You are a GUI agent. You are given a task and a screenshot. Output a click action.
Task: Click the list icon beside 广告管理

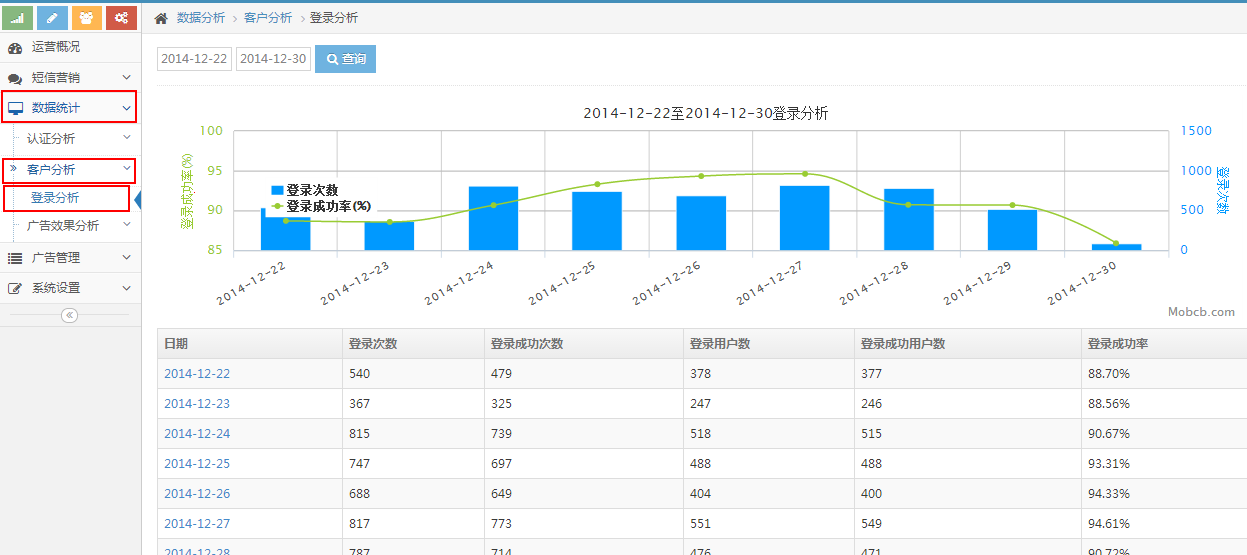(15, 258)
